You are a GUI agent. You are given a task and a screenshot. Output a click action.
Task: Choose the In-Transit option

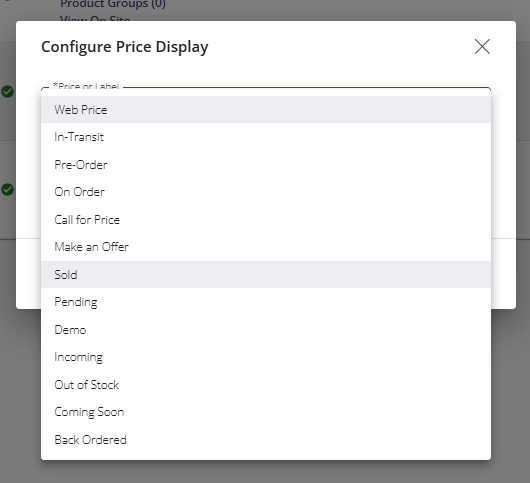pos(266,137)
